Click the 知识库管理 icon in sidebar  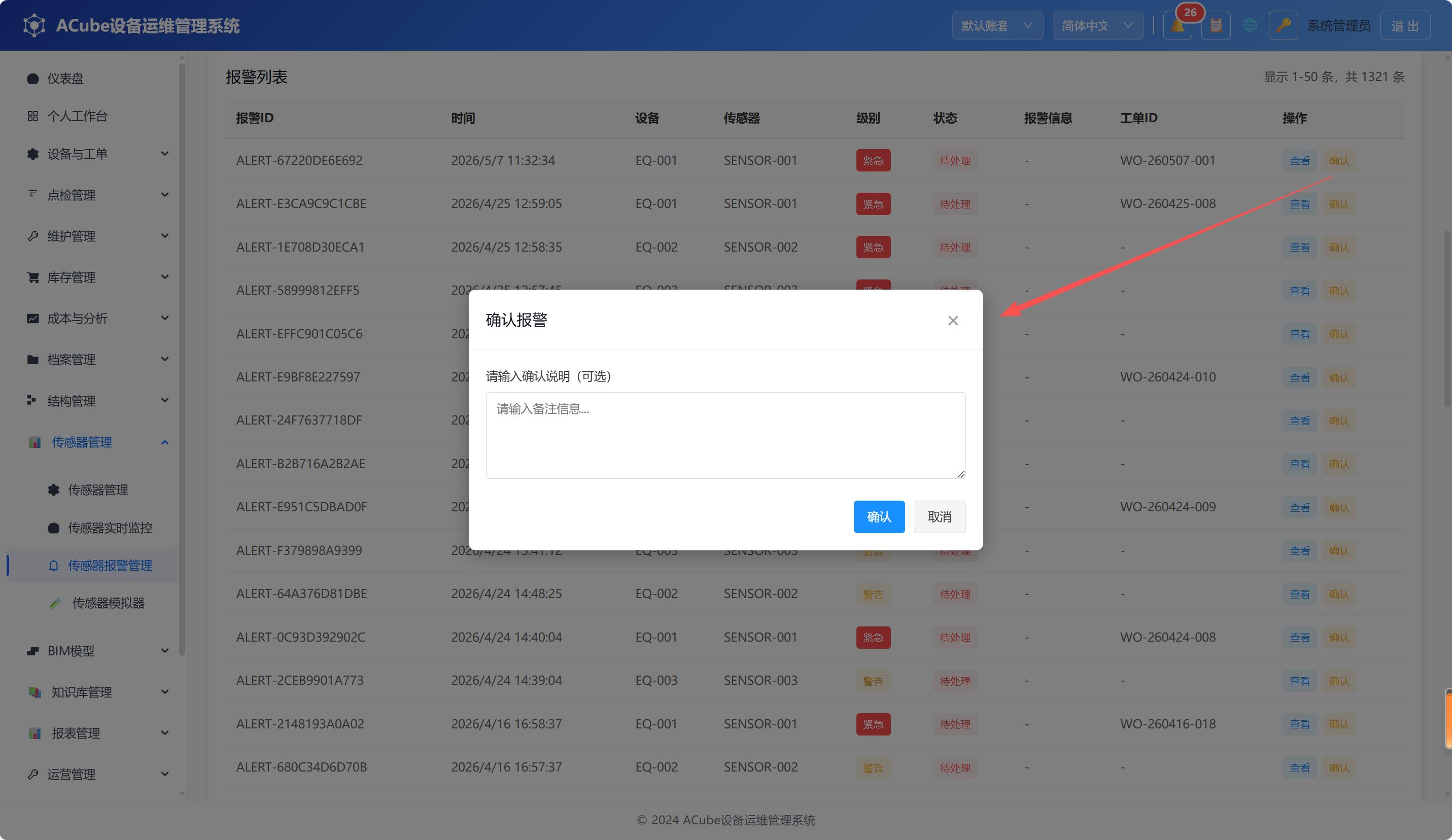click(34, 692)
